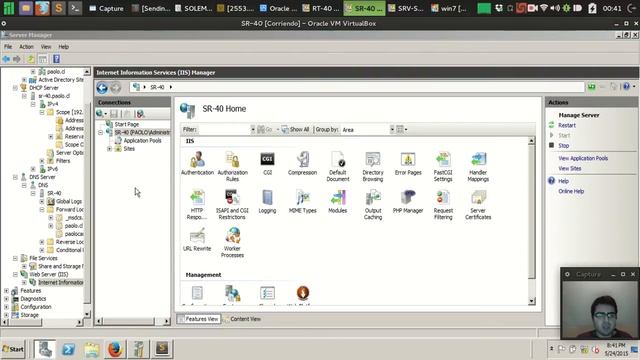The height and width of the screenshot is (360, 640).
Task: Click Restart in Actions pane
Action: coord(567,125)
